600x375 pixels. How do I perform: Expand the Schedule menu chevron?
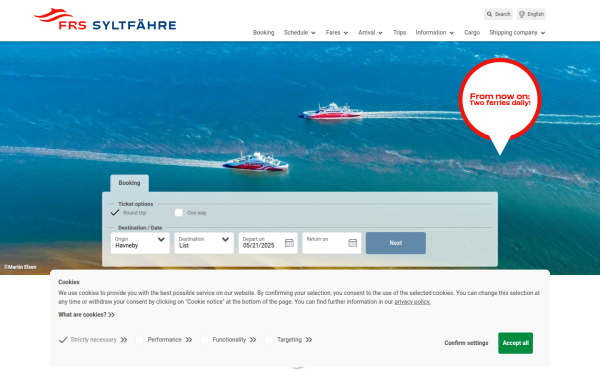point(313,33)
